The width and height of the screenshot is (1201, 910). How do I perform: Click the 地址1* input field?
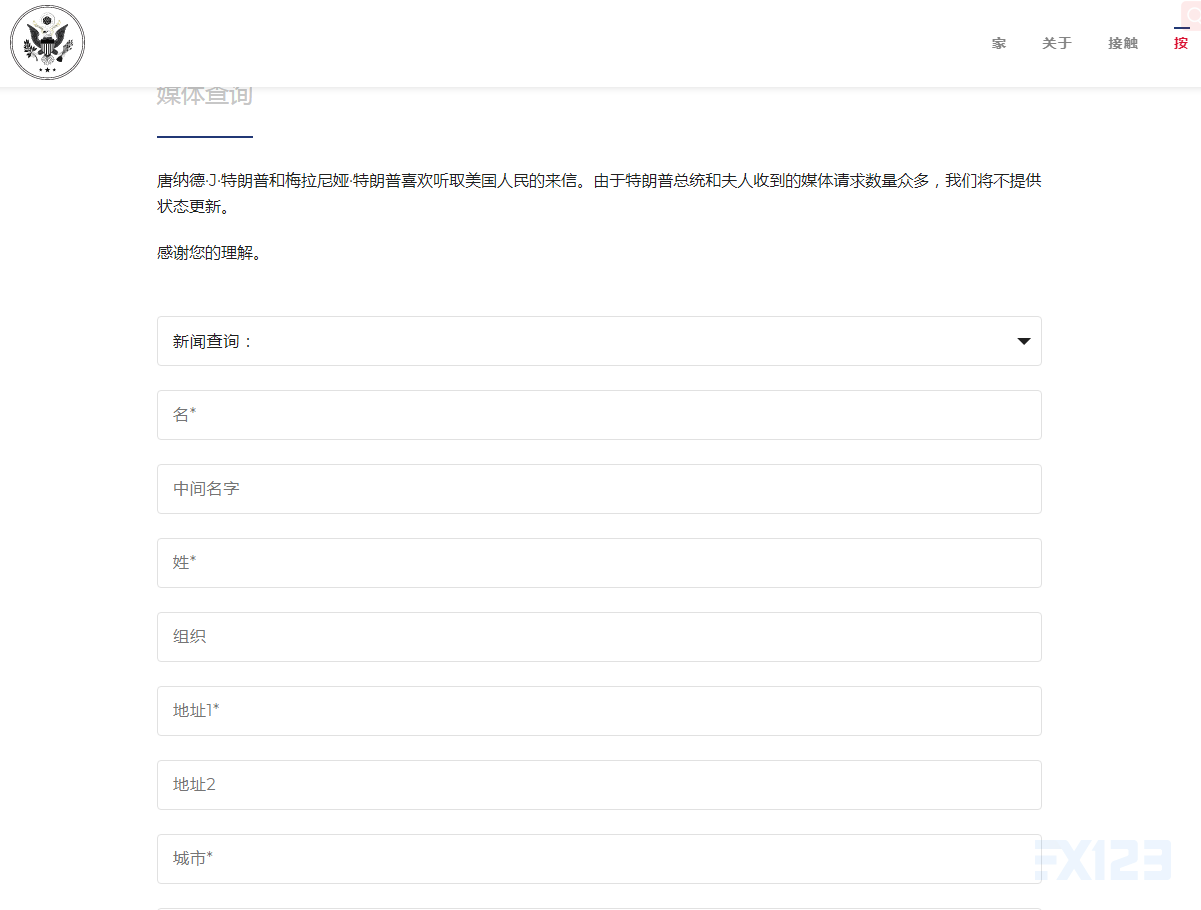tap(599, 711)
